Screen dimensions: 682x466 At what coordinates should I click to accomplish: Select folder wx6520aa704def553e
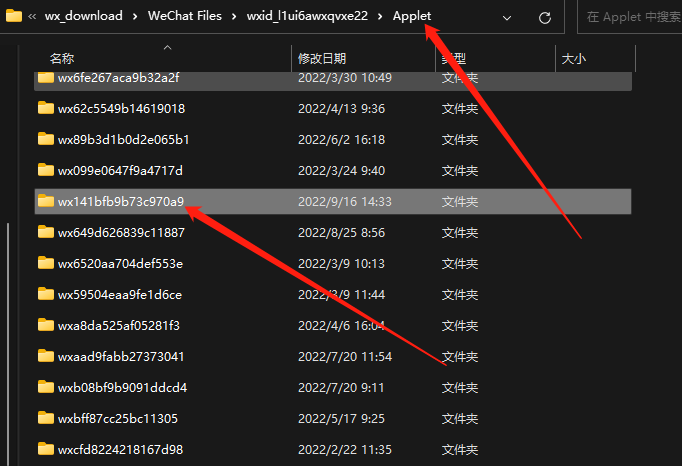pyautogui.click(x=333, y=264)
